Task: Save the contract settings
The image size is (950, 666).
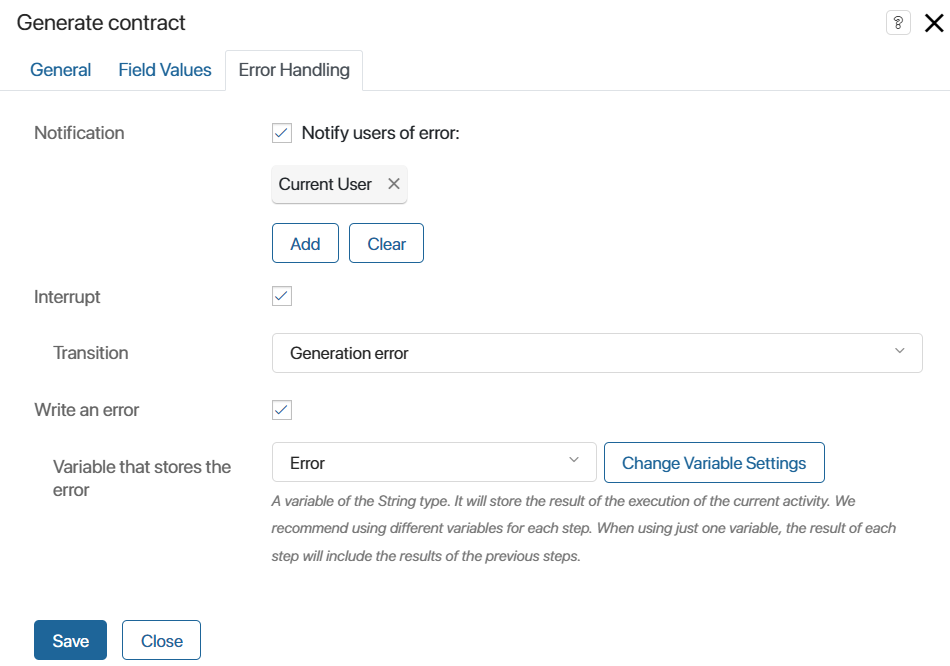Action: (70, 640)
